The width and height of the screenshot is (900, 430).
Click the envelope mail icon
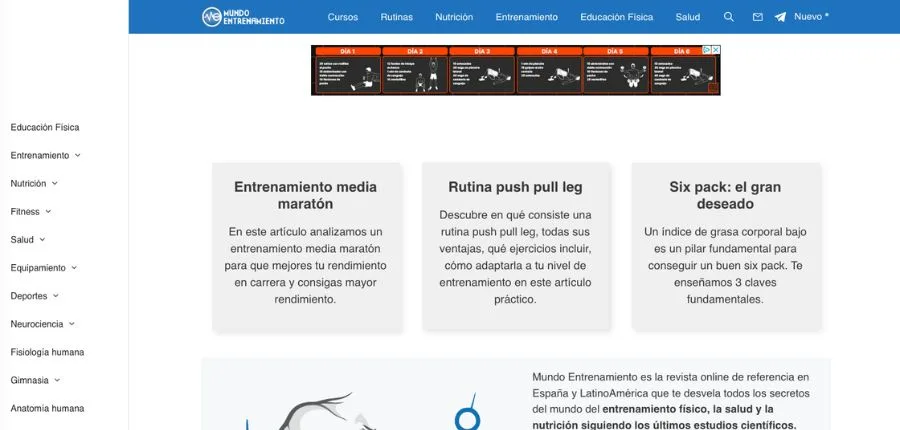(757, 17)
